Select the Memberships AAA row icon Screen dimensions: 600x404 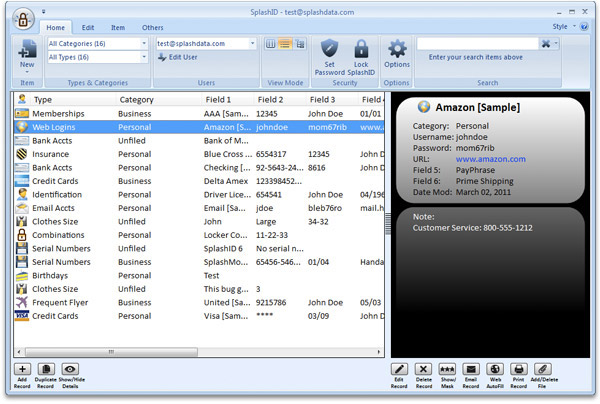[x=22, y=114]
